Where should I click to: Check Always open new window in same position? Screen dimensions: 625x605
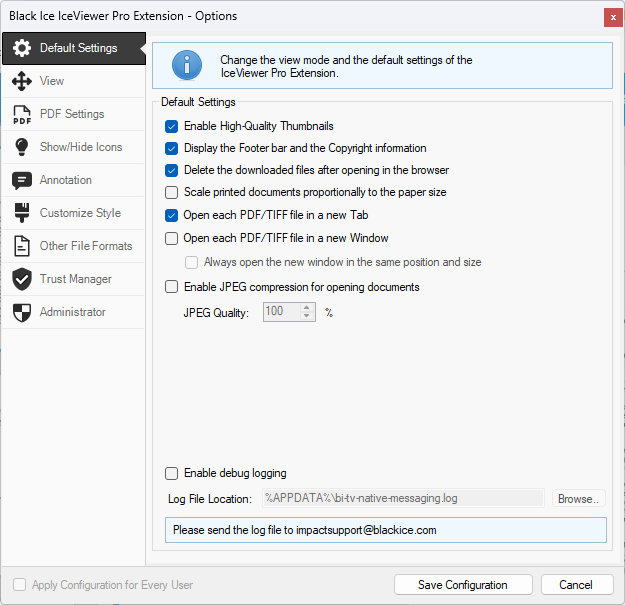click(191, 263)
